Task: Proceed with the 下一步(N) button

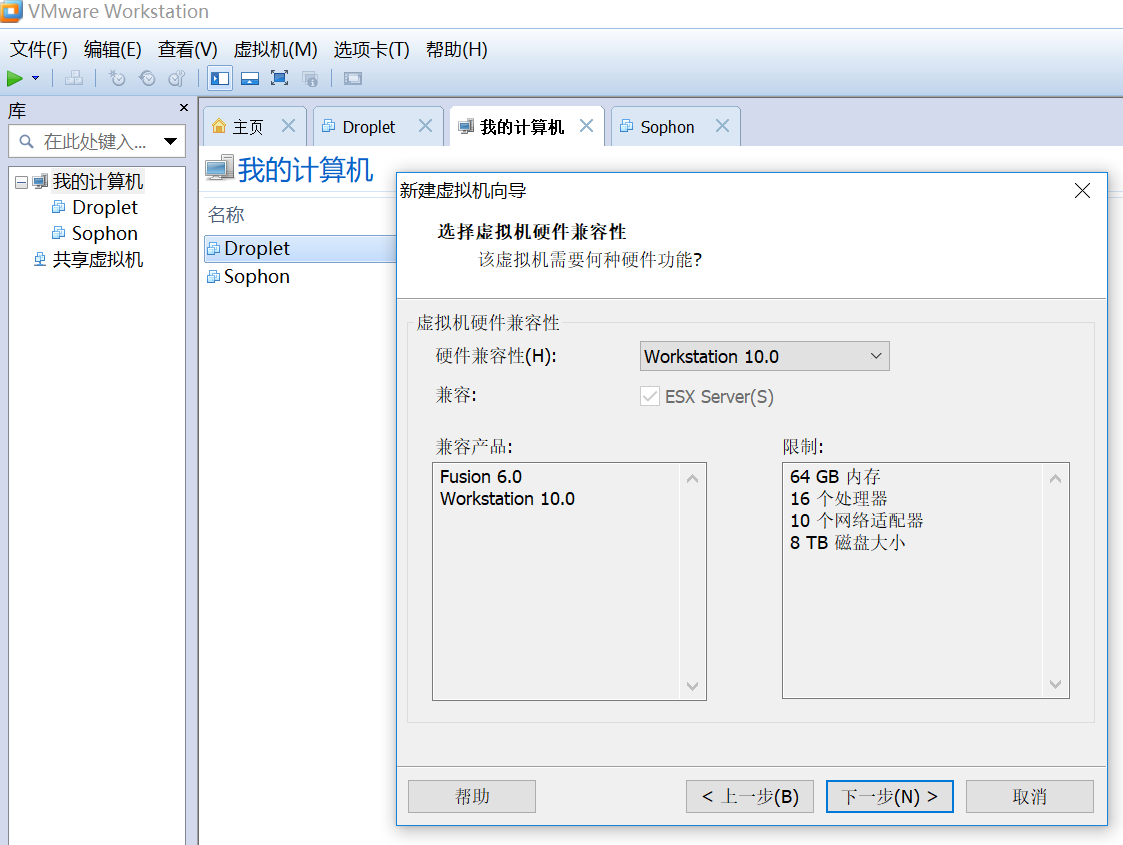Action: point(890,796)
